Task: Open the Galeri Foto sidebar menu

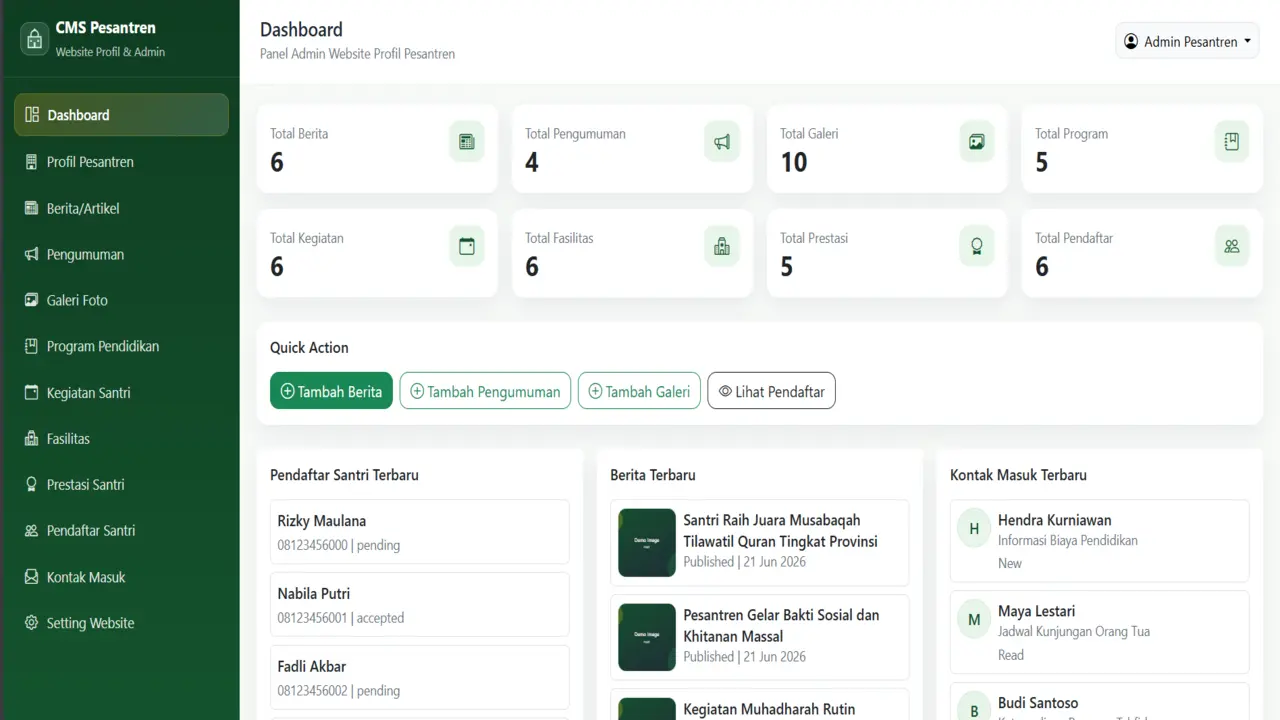Action: click(121, 300)
